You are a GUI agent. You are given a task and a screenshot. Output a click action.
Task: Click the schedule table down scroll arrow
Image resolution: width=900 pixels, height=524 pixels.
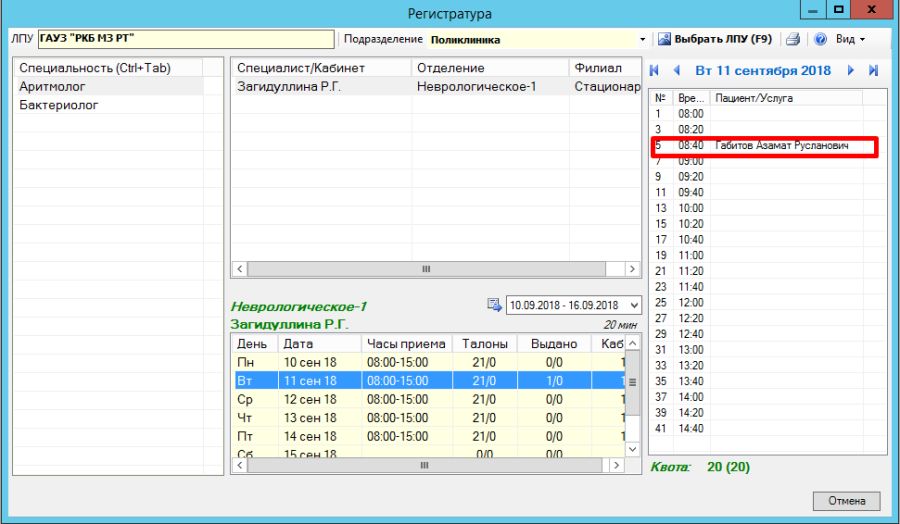(x=633, y=449)
